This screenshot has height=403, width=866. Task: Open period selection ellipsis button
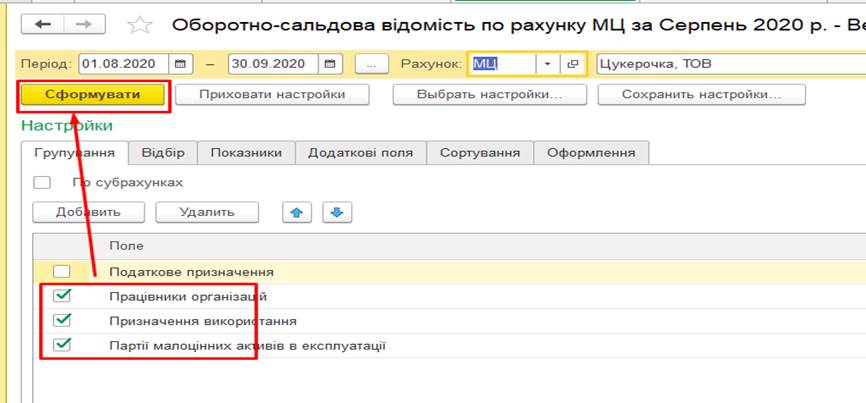[x=370, y=64]
